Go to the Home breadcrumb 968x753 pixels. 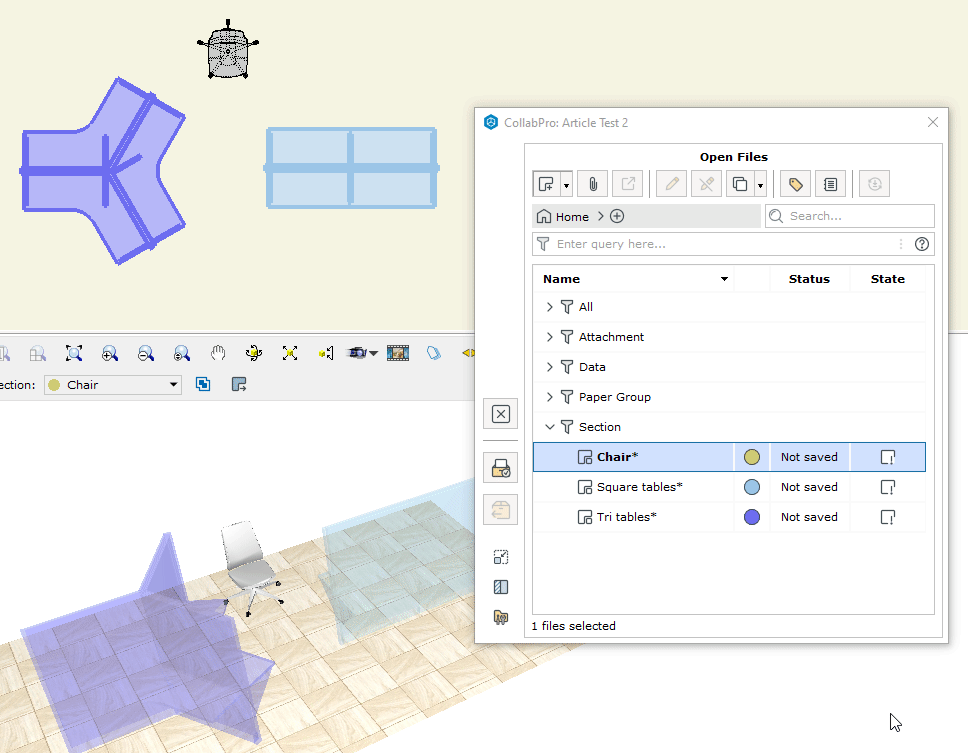[563, 217]
